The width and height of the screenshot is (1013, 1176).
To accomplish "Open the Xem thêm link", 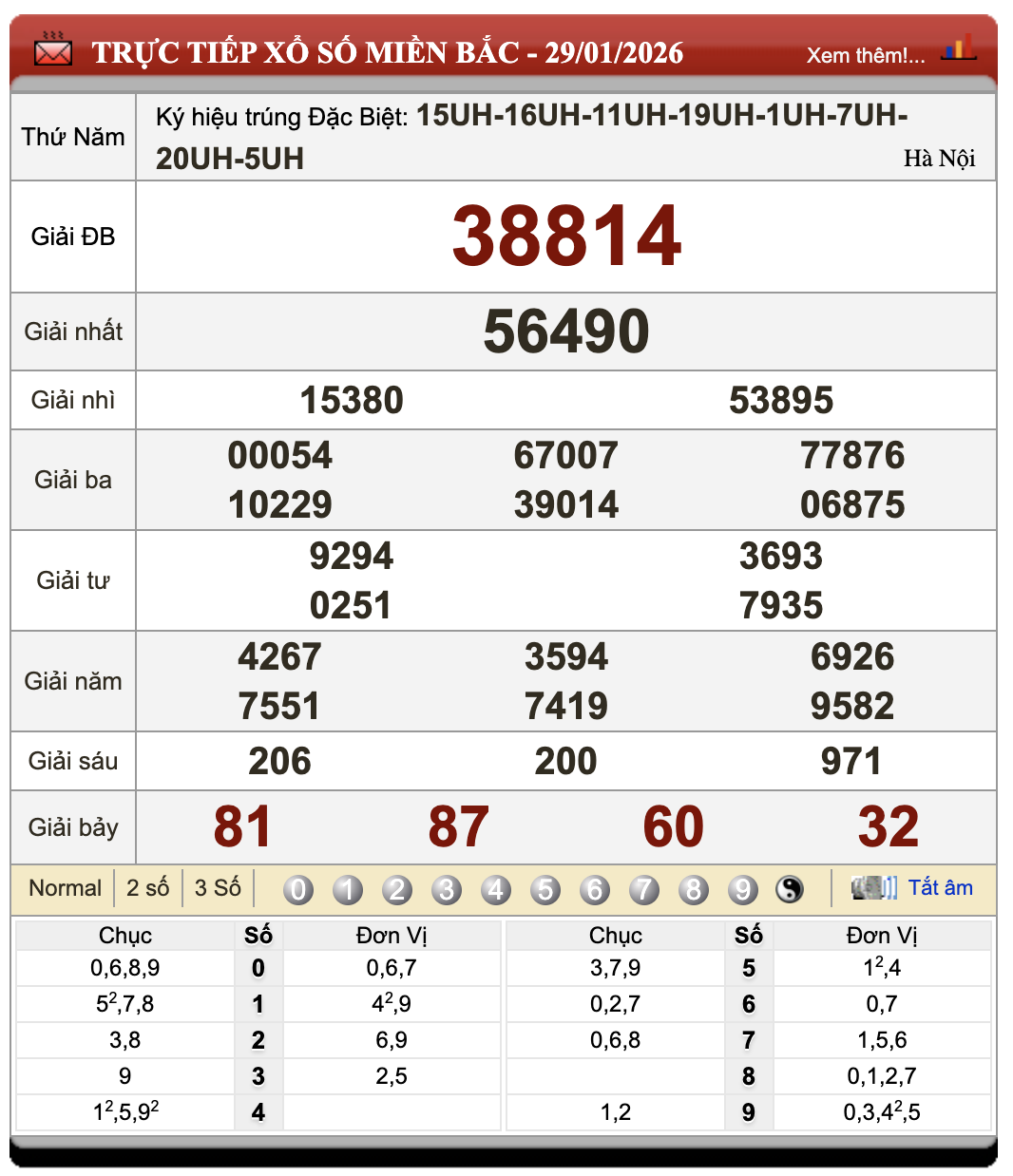I will [x=865, y=55].
